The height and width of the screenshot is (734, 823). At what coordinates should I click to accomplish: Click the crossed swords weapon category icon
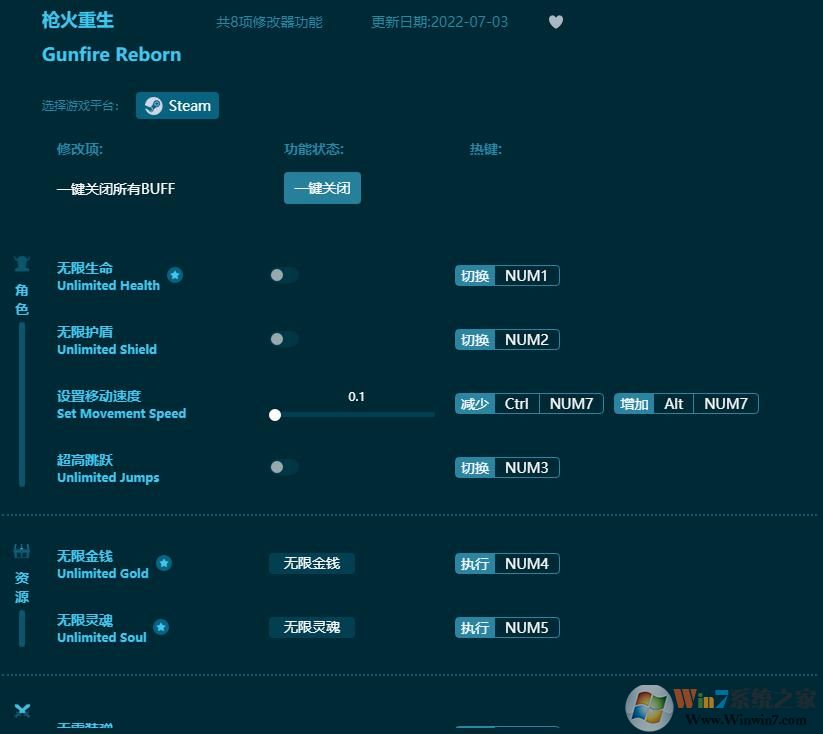click(22, 710)
